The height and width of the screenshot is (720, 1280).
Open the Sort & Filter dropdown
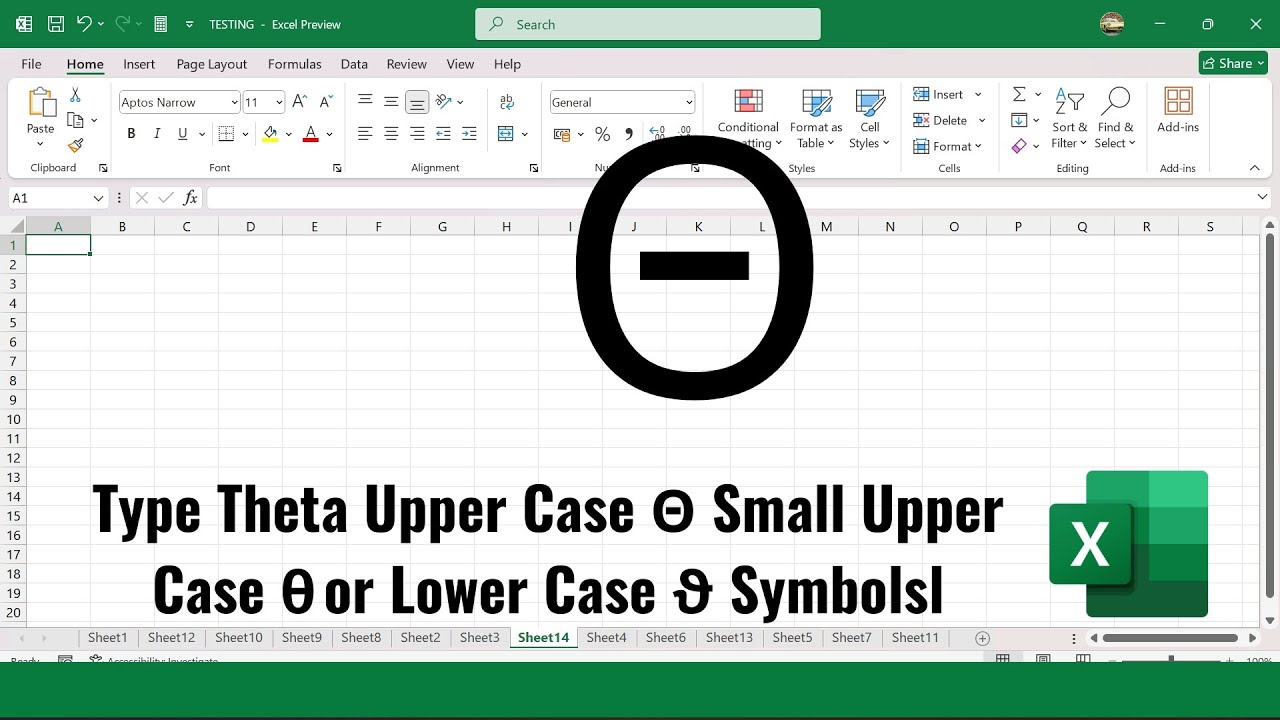click(1069, 119)
